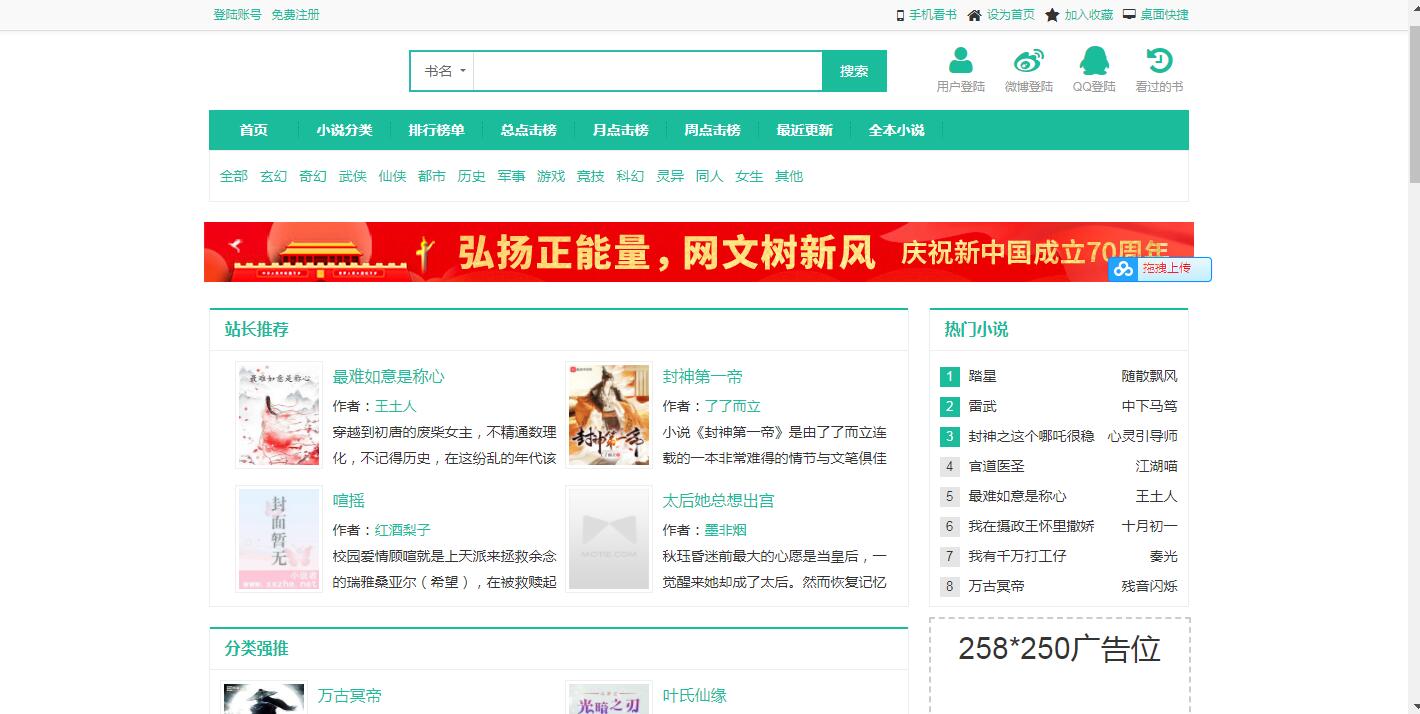Viewport: 1420px width, 714px height.
Task: Click author link 墨非烟
Action: 726,530
